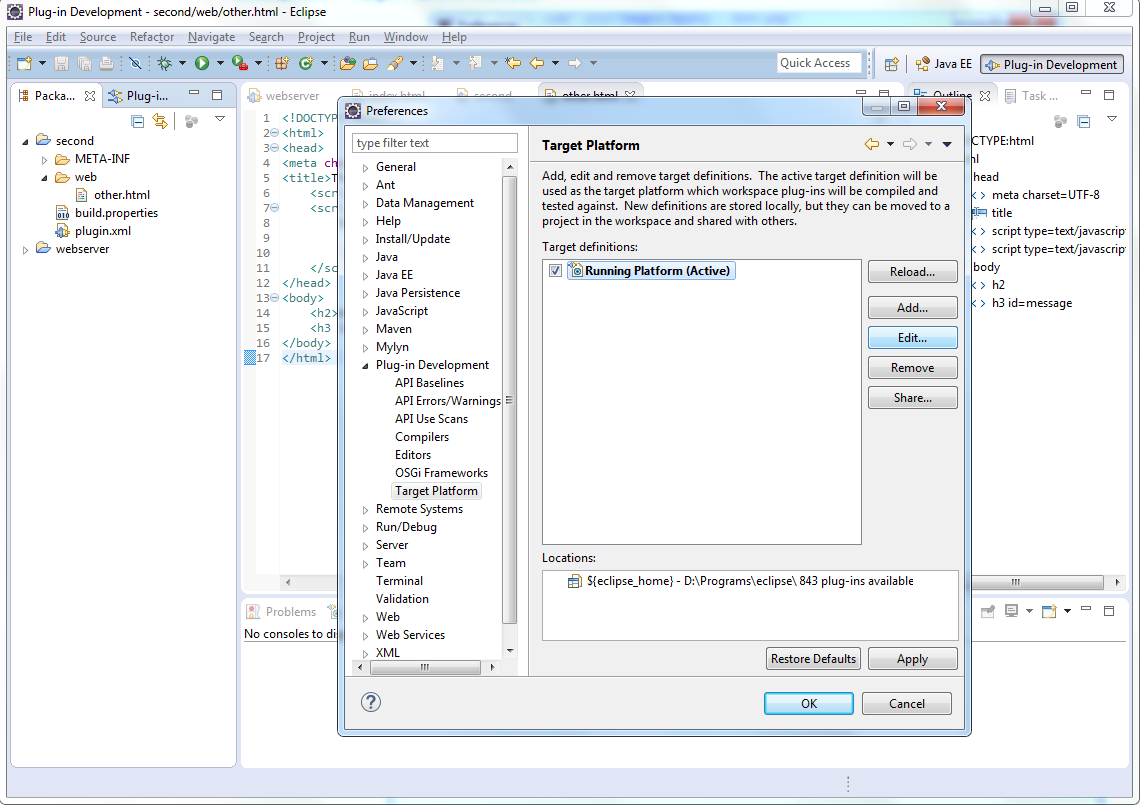Switch to the webserver editor tab
The width and height of the screenshot is (1140, 805).
[284, 95]
